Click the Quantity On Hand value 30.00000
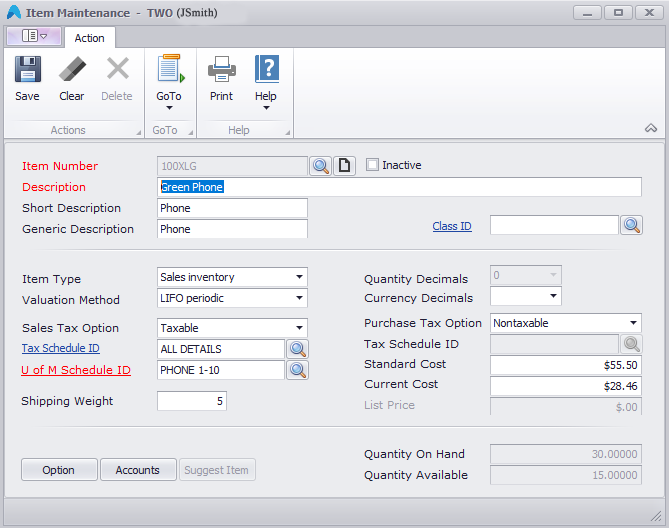 tap(566, 454)
